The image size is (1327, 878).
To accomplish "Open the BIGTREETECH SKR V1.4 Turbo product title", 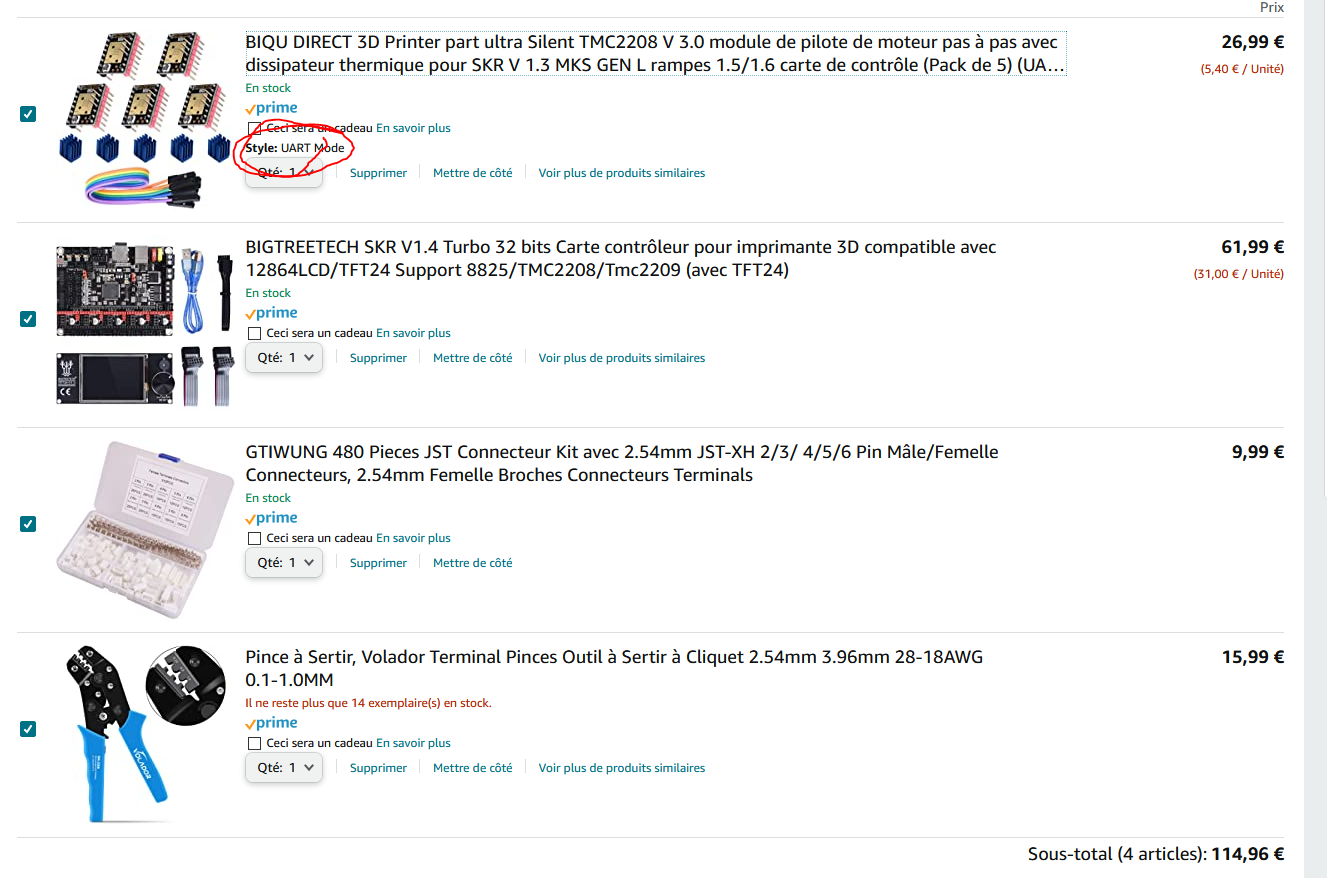I will tap(621, 259).
